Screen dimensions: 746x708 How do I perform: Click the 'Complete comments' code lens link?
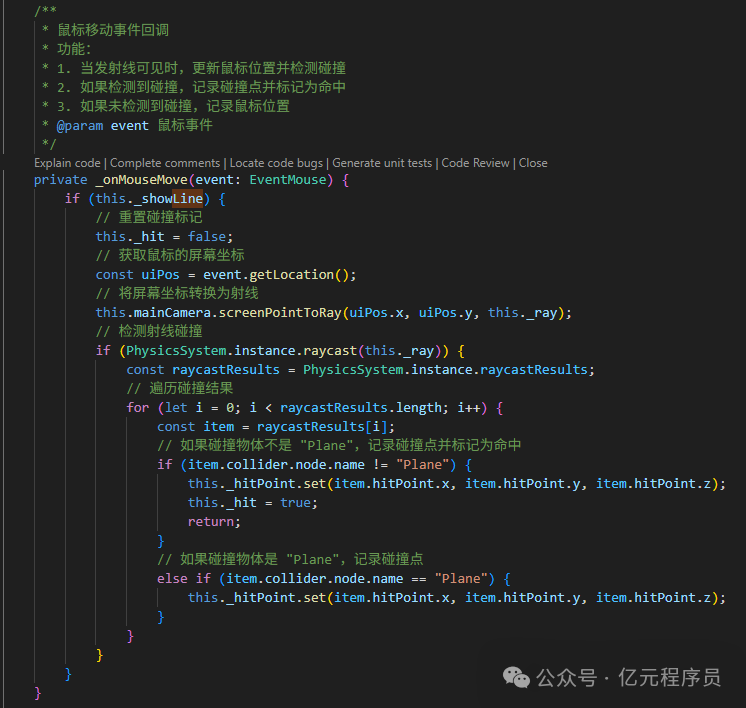[x=165, y=163]
